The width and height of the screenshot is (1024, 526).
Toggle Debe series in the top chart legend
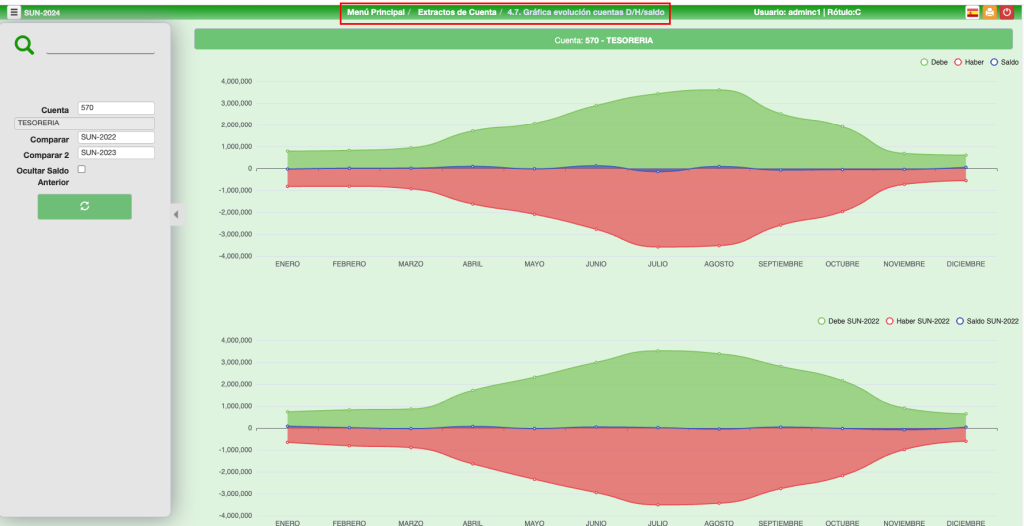click(933, 62)
